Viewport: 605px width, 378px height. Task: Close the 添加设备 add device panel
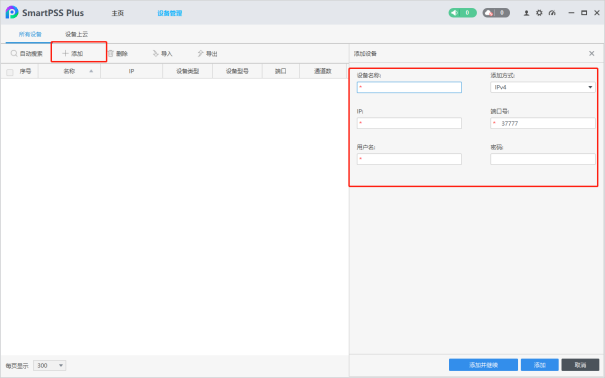click(591, 54)
